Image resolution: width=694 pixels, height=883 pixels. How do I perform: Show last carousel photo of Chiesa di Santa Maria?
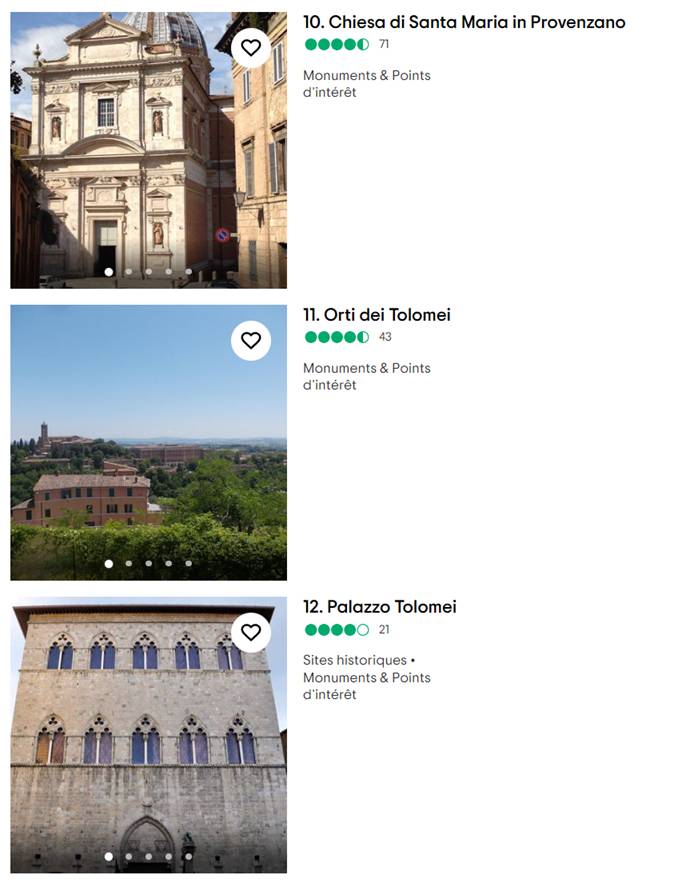[188, 271]
